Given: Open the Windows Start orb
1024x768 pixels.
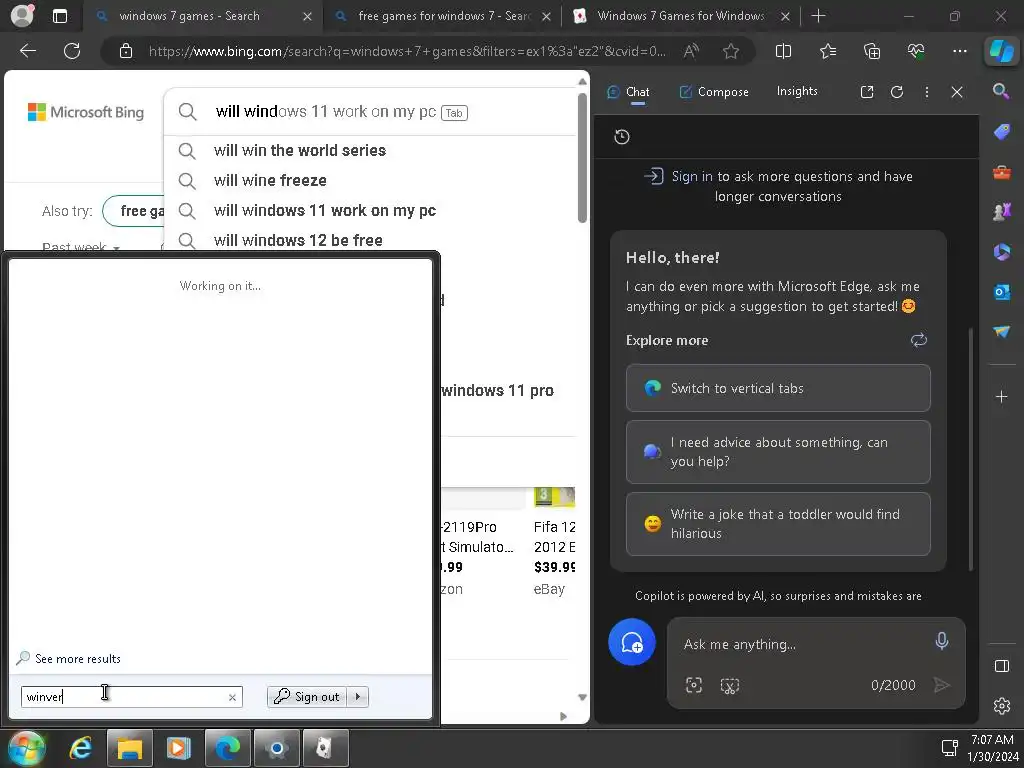Looking at the screenshot, I should pyautogui.click(x=27, y=748).
